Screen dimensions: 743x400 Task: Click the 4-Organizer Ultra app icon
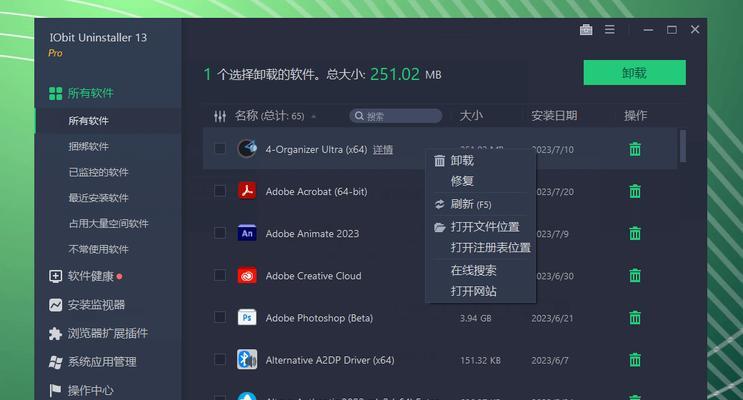(247, 149)
